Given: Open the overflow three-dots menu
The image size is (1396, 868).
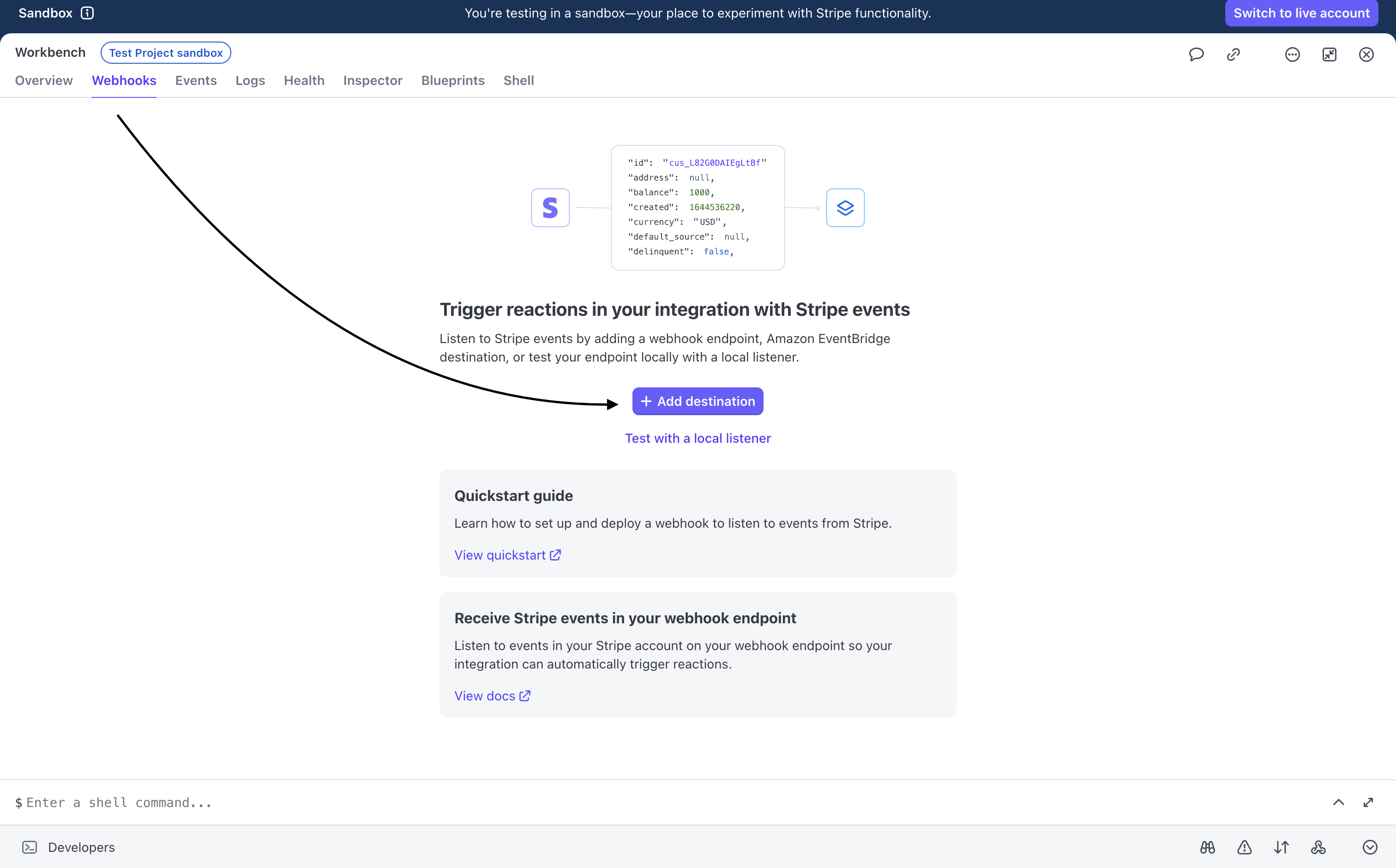Looking at the screenshot, I should 1292,54.
